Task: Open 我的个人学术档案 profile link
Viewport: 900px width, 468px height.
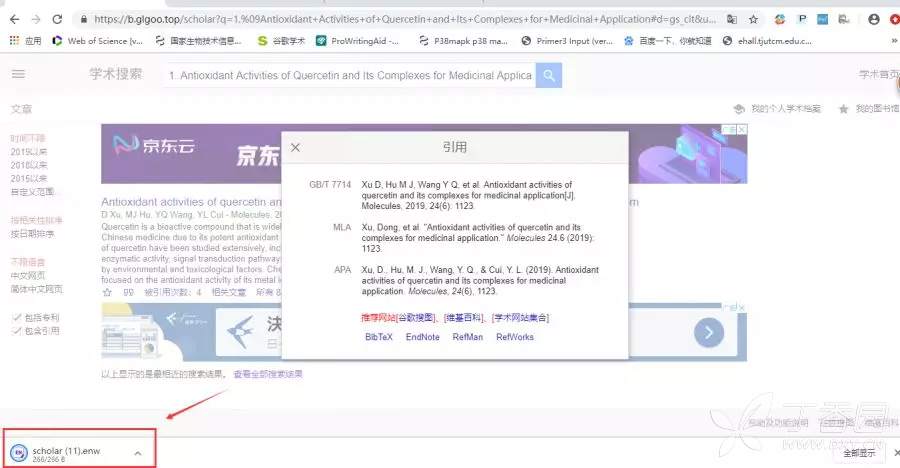Action: click(778, 109)
